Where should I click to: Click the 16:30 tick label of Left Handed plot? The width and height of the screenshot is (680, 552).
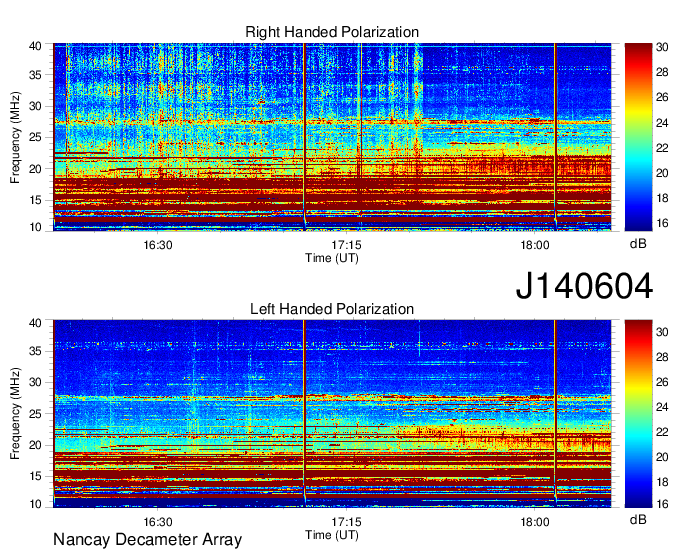[158, 522]
